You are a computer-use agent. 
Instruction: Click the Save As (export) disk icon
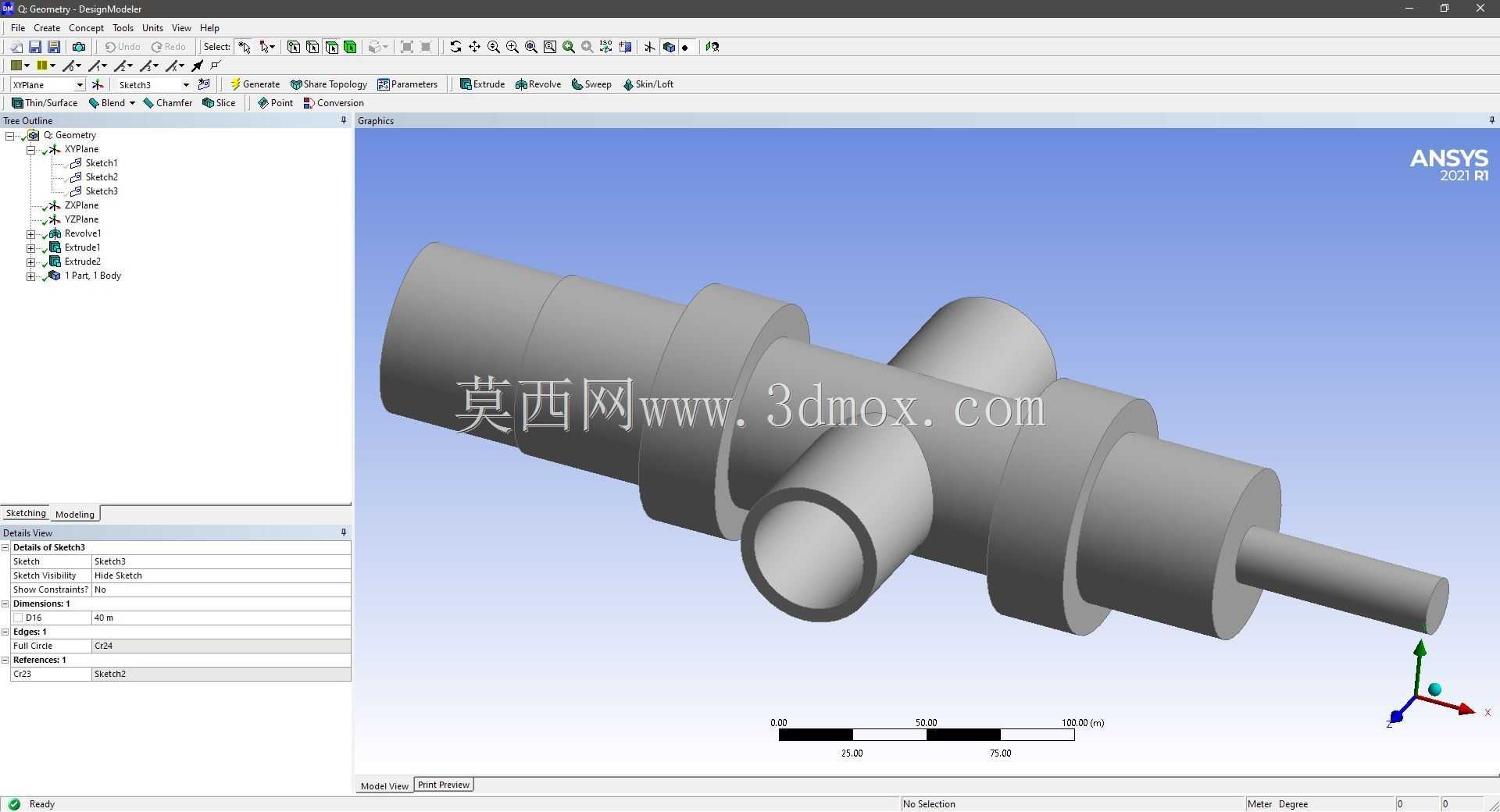pyautogui.click(x=54, y=47)
